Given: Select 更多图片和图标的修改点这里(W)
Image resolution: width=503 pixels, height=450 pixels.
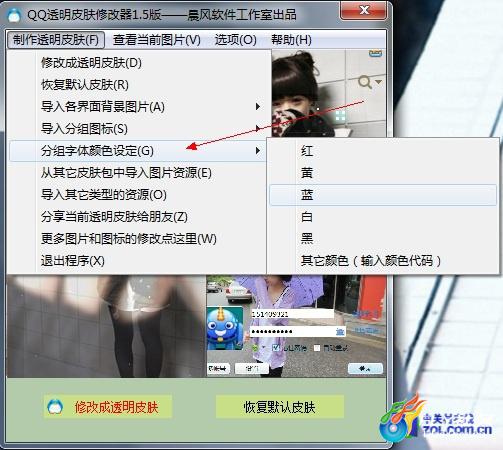Looking at the screenshot, I should (137, 239).
